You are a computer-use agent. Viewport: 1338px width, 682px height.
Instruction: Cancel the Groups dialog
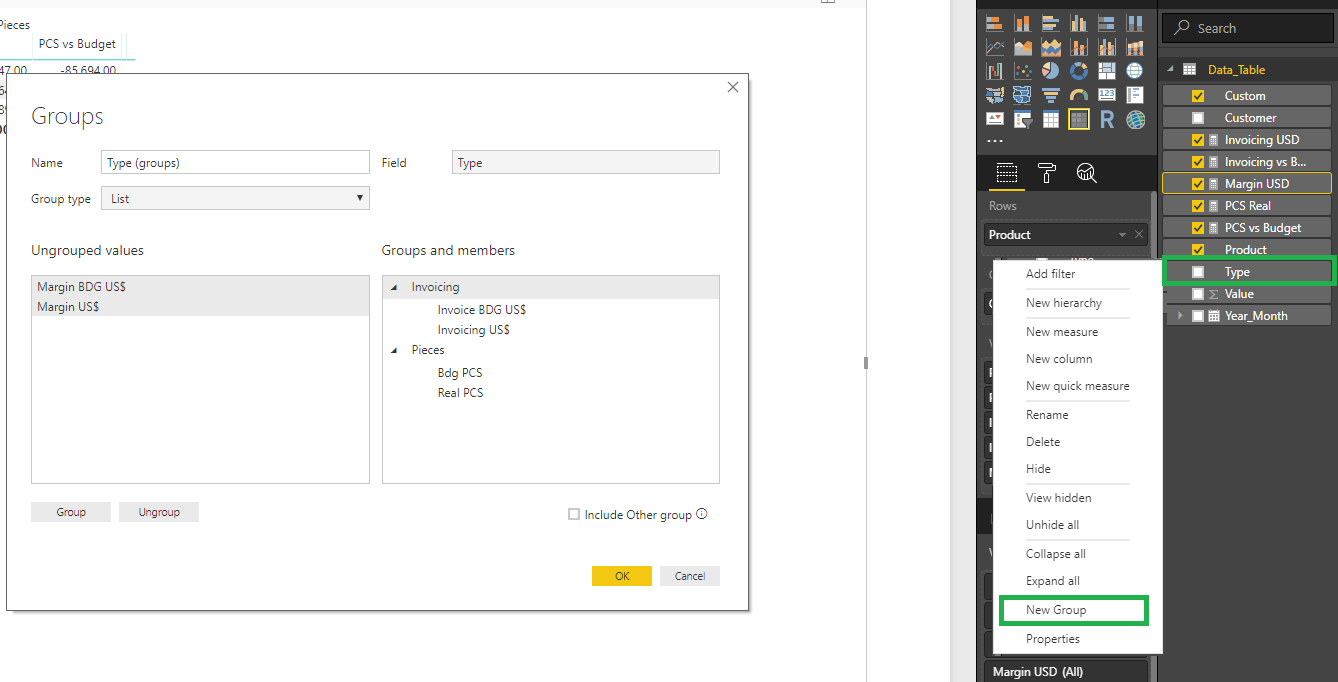tap(690, 576)
